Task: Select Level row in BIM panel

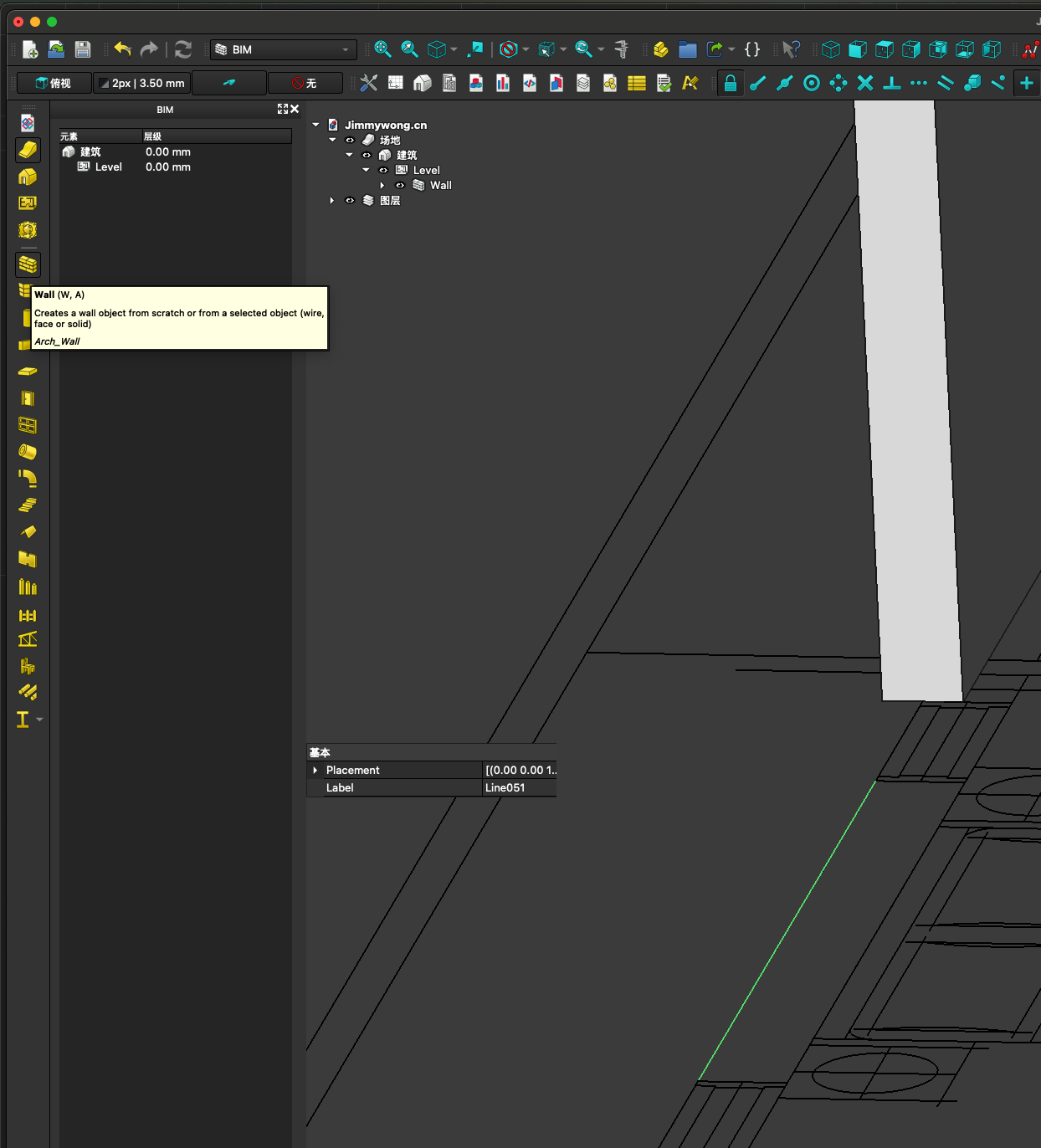Action: 109,167
